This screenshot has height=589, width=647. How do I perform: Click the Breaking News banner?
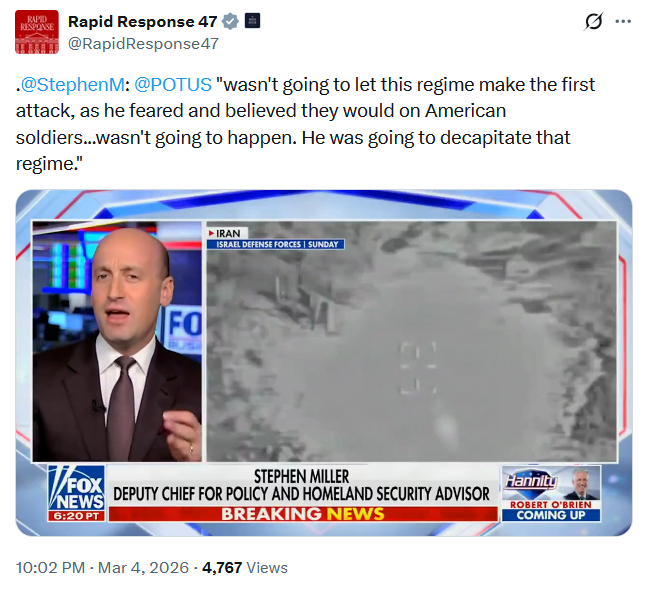pyautogui.click(x=303, y=514)
